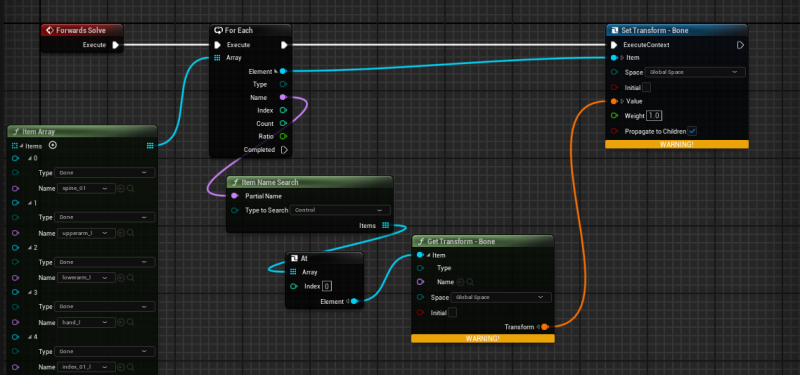Click the For Each Execute output pin

coord(284,45)
